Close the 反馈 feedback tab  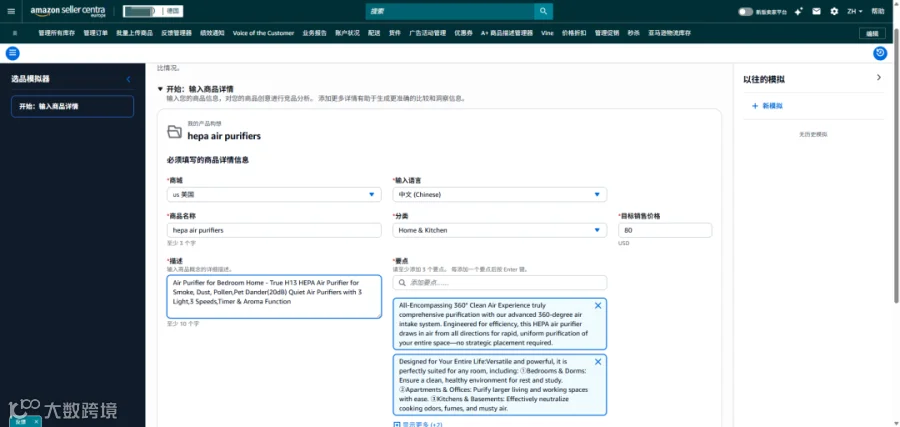point(36,422)
